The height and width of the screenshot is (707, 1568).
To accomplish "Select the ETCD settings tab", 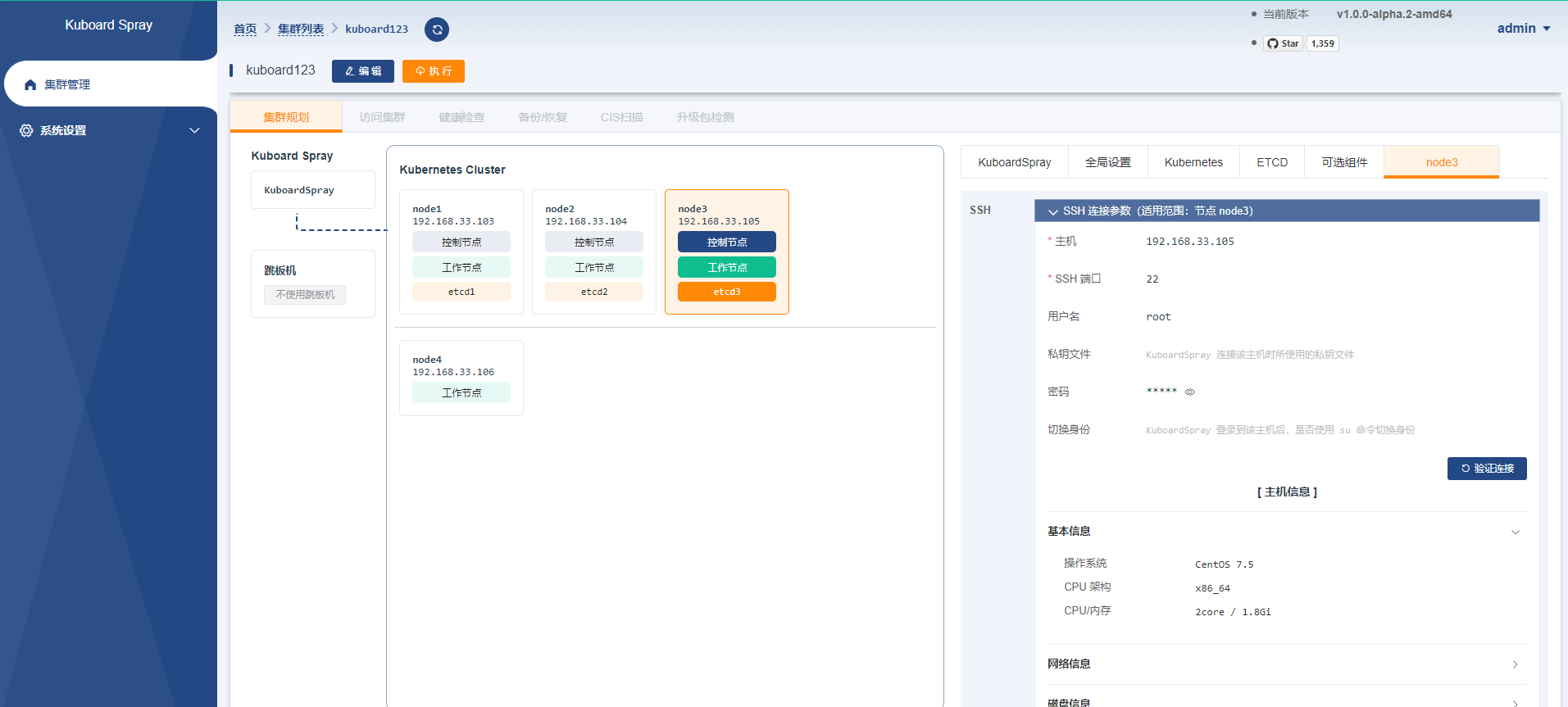I will (x=1272, y=162).
